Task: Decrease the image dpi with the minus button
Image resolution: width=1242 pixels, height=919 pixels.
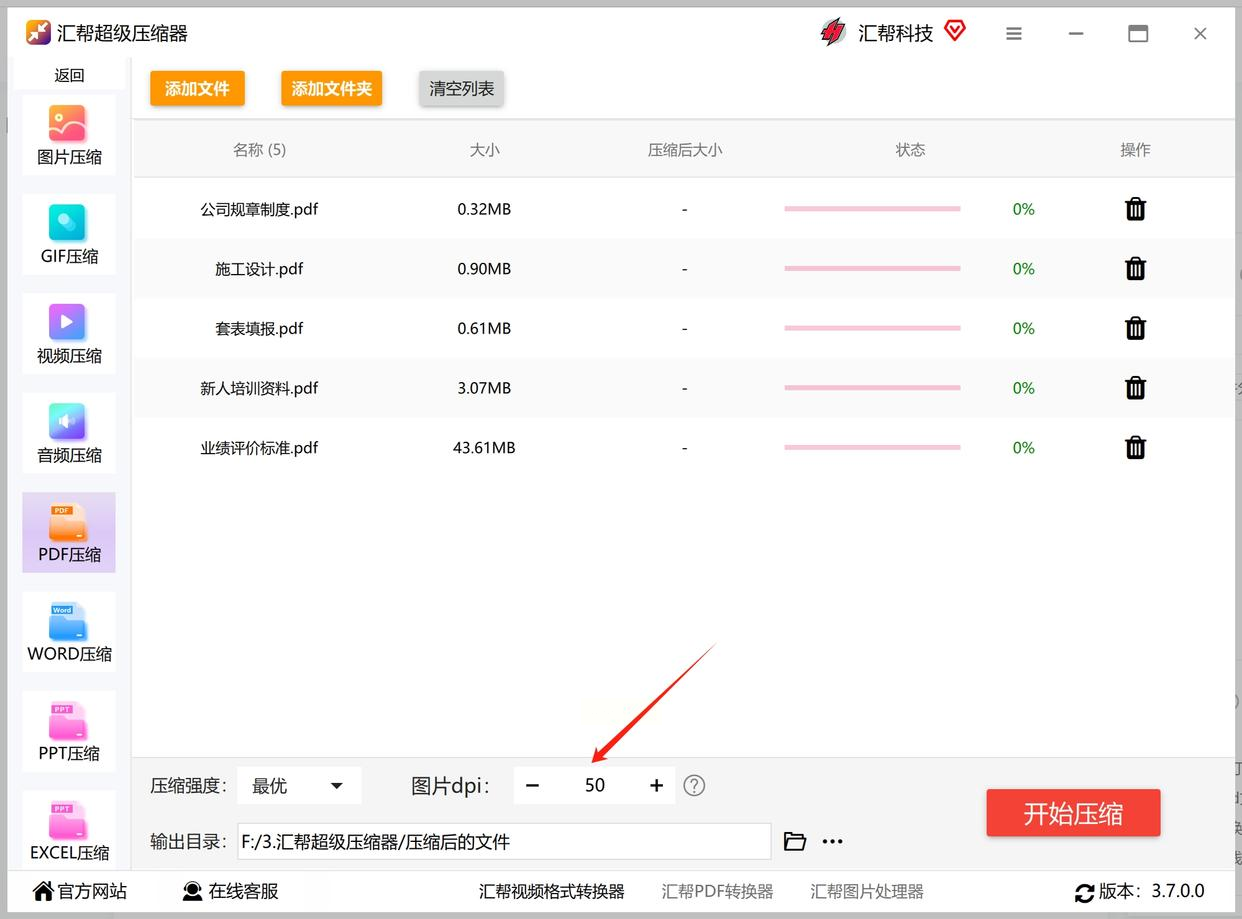Action: (x=532, y=785)
